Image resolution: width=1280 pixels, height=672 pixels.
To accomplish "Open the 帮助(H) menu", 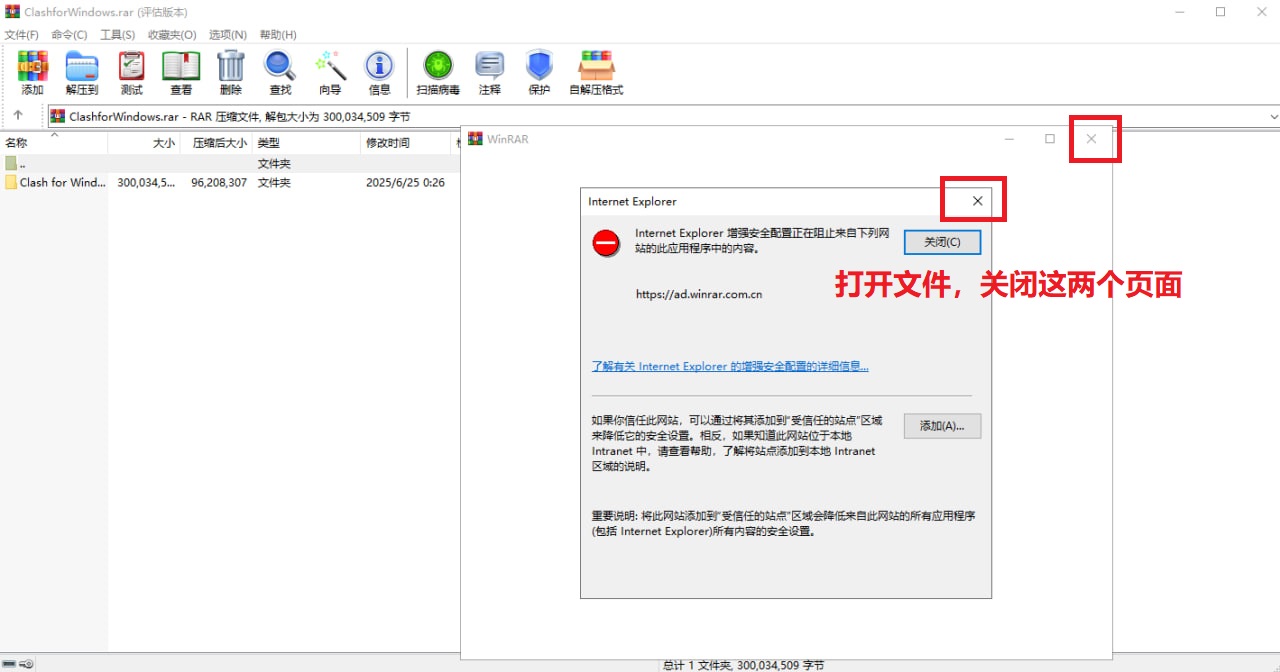I will click(277, 35).
